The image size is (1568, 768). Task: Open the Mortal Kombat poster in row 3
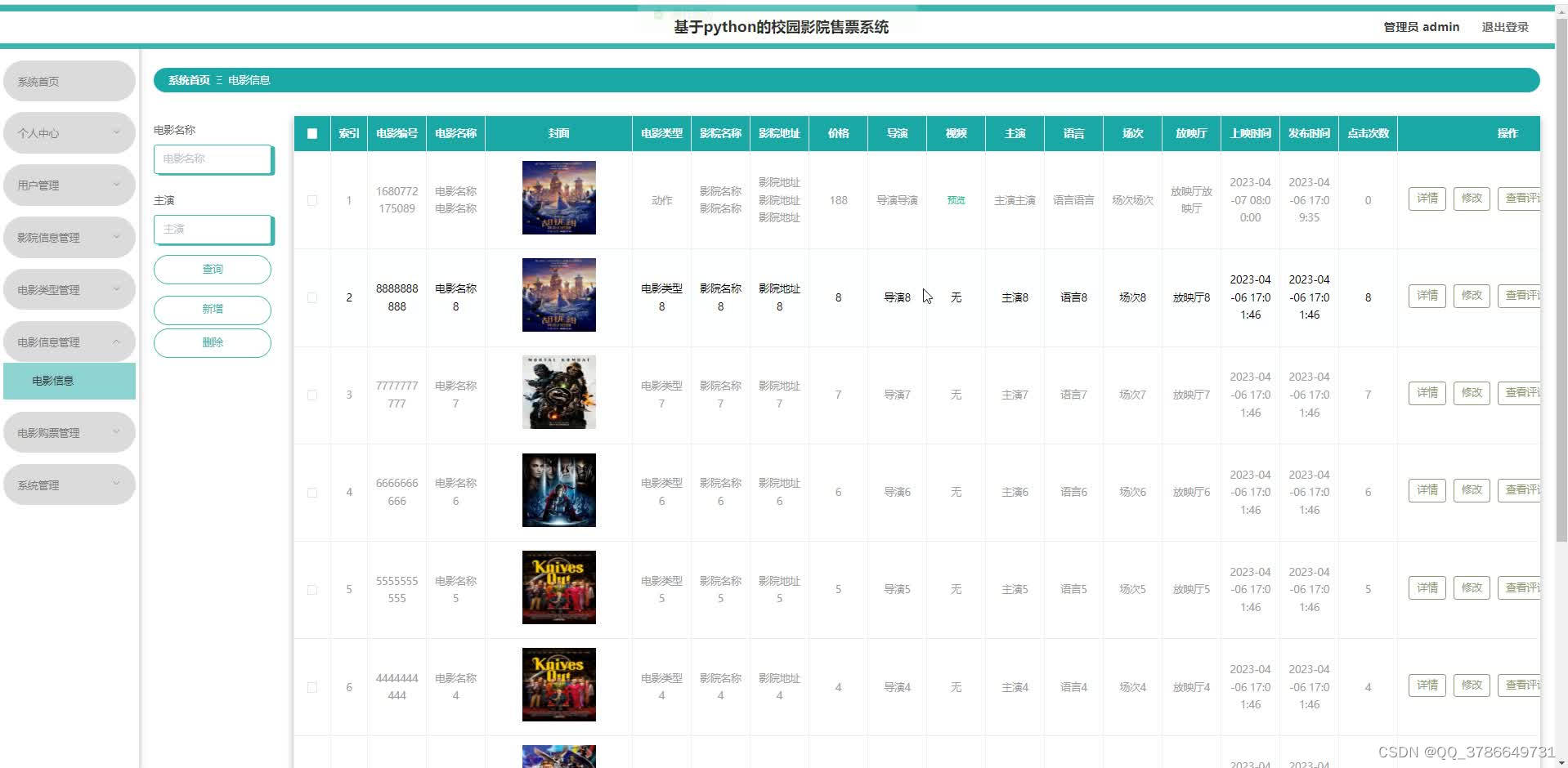coord(559,392)
